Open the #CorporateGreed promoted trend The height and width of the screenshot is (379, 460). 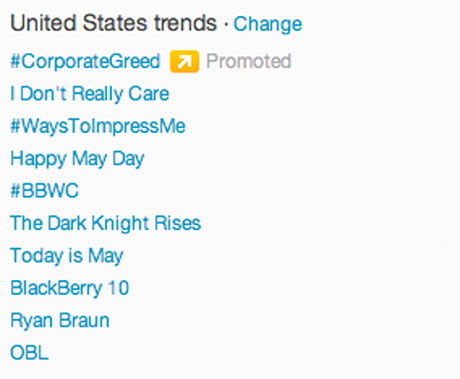pos(85,62)
